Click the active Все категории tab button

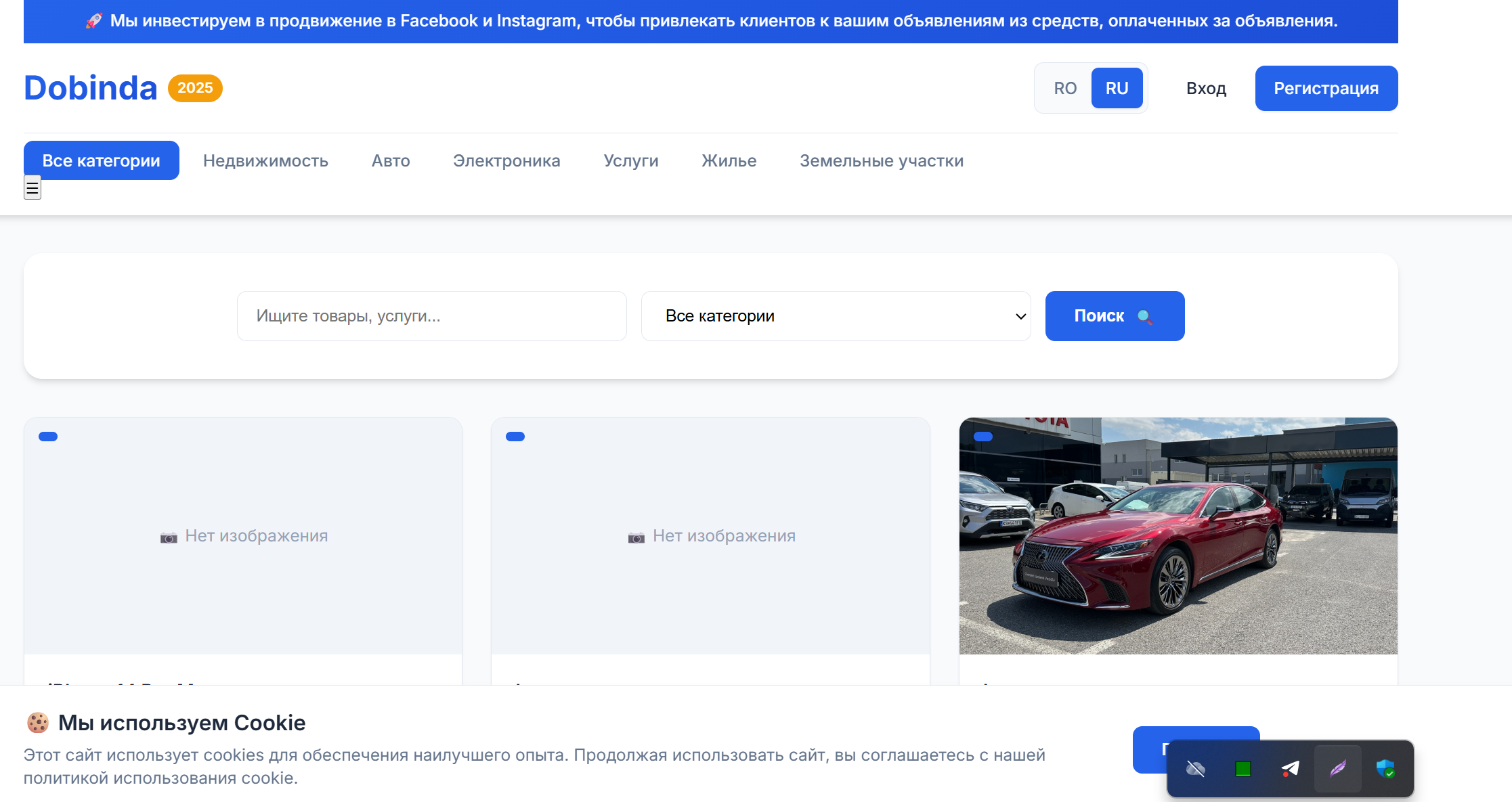pyautogui.click(x=101, y=160)
